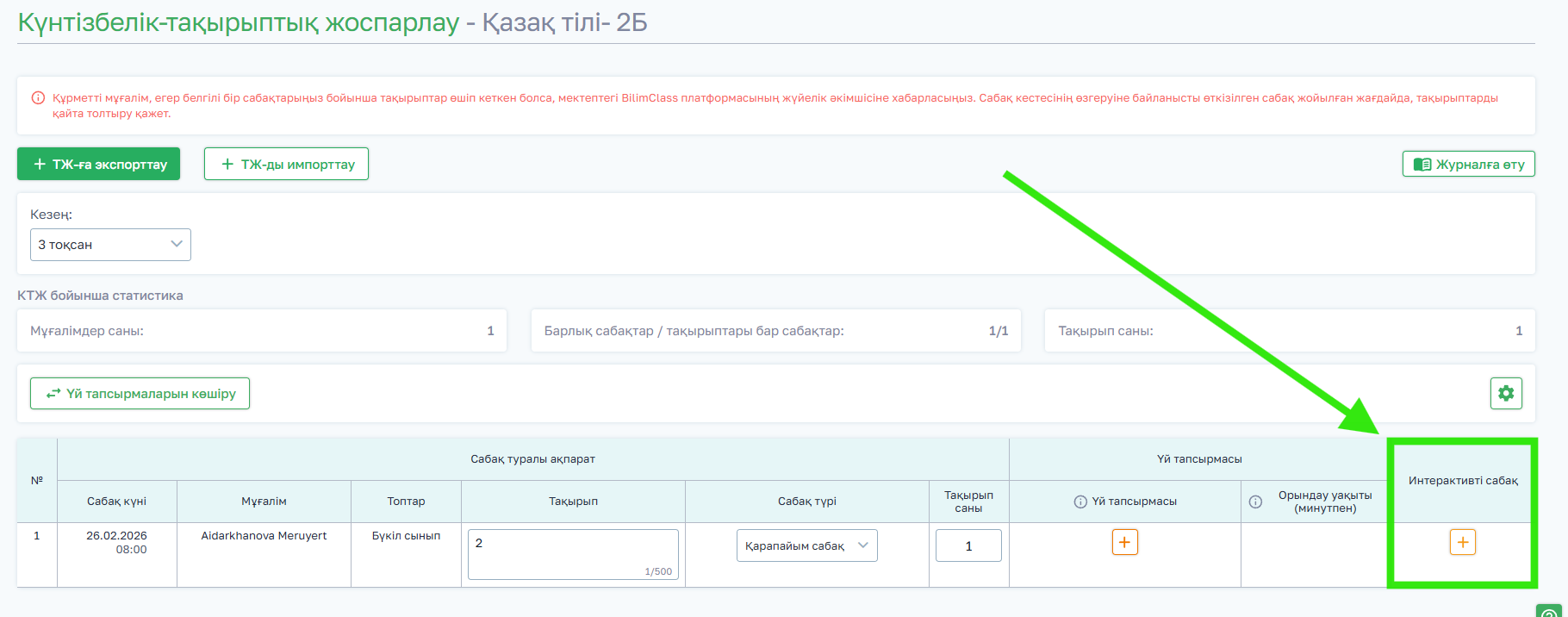1568x617 pixels.
Task: Open the green support widget in corner
Action: pos(1551,610)
